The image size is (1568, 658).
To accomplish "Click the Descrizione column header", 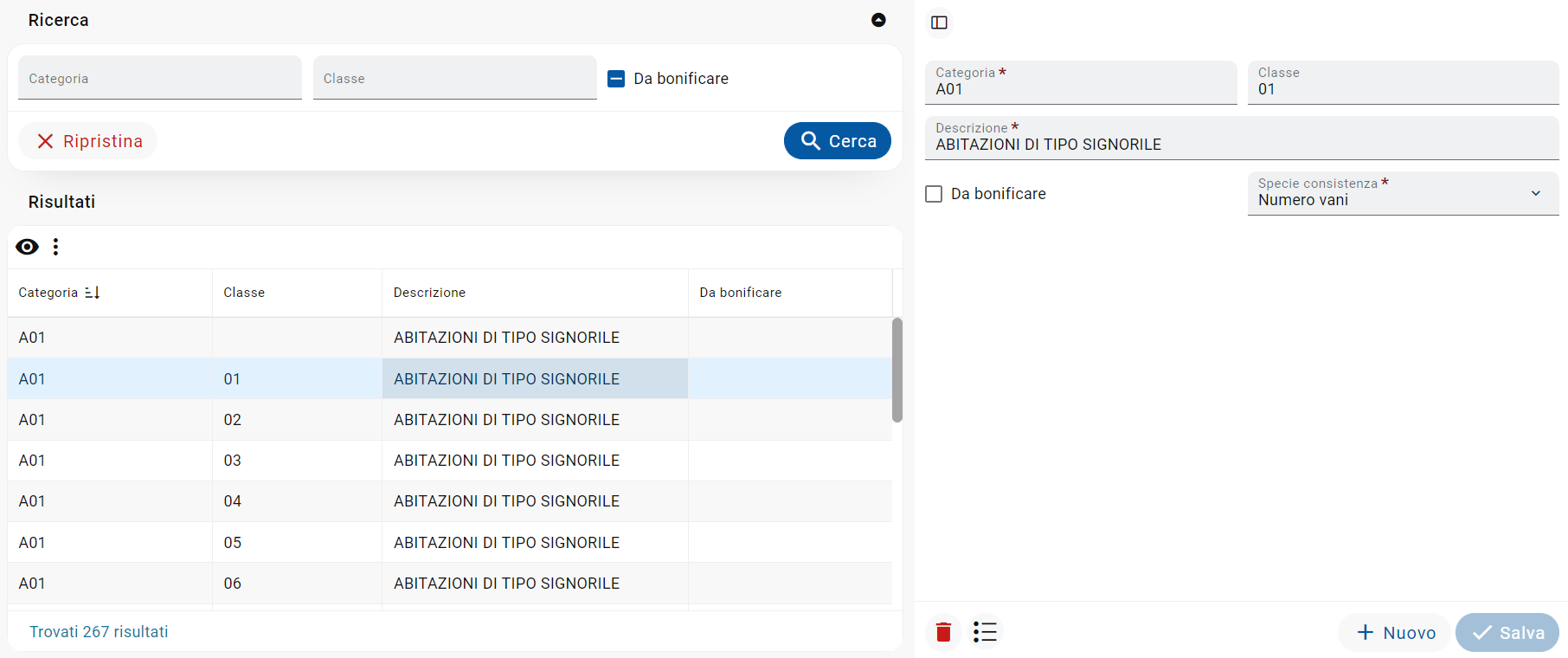I will [x=430, y=293].
